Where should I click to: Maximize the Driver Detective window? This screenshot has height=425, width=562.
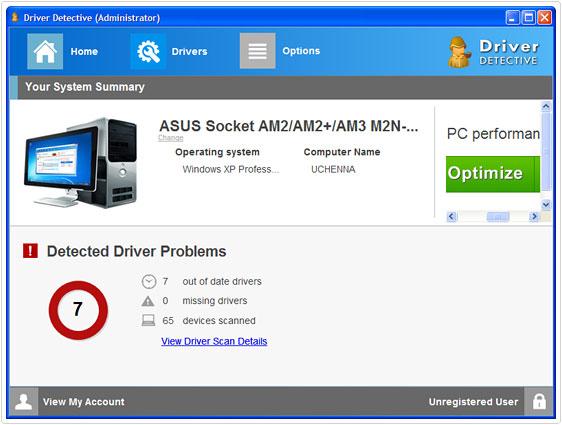tap(529, 17)
